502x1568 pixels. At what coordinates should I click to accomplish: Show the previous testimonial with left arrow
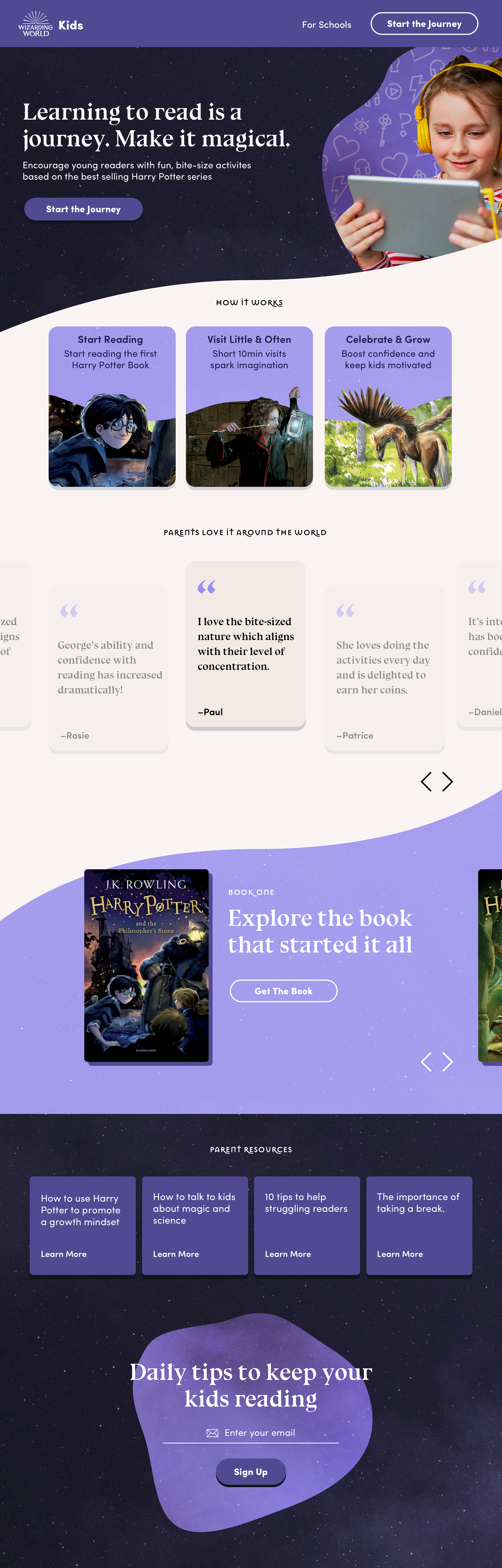[x=426, y=781]
